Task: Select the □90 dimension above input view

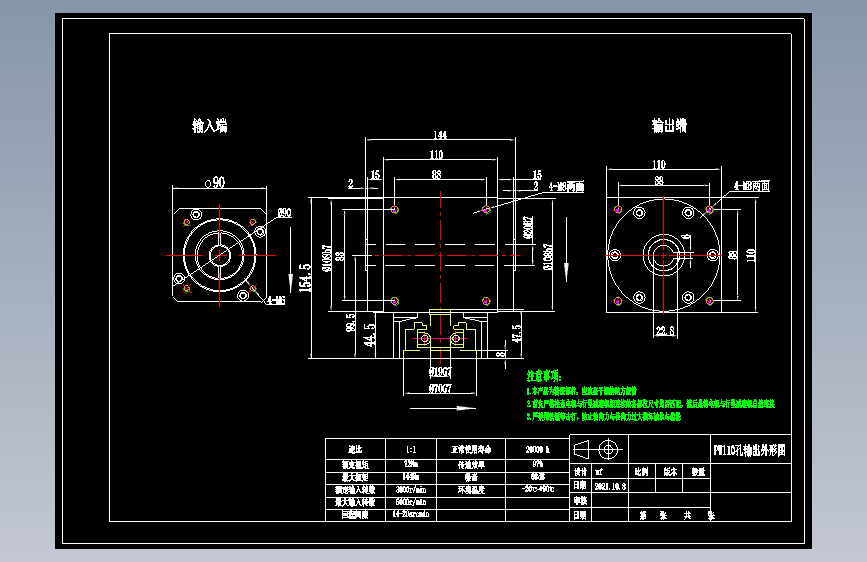Action: (x=215, y=182)
